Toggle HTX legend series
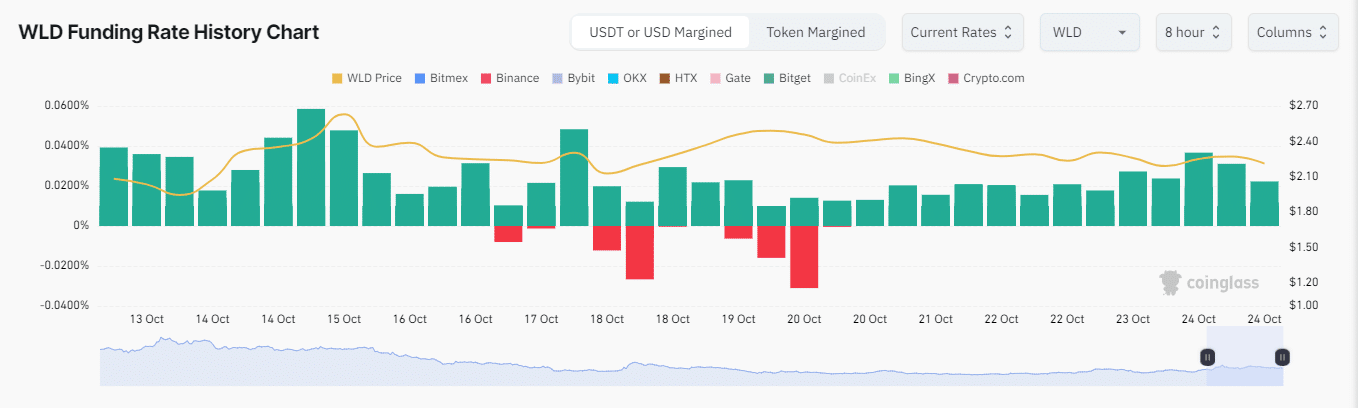1358x408 pixels. point(678,78)
